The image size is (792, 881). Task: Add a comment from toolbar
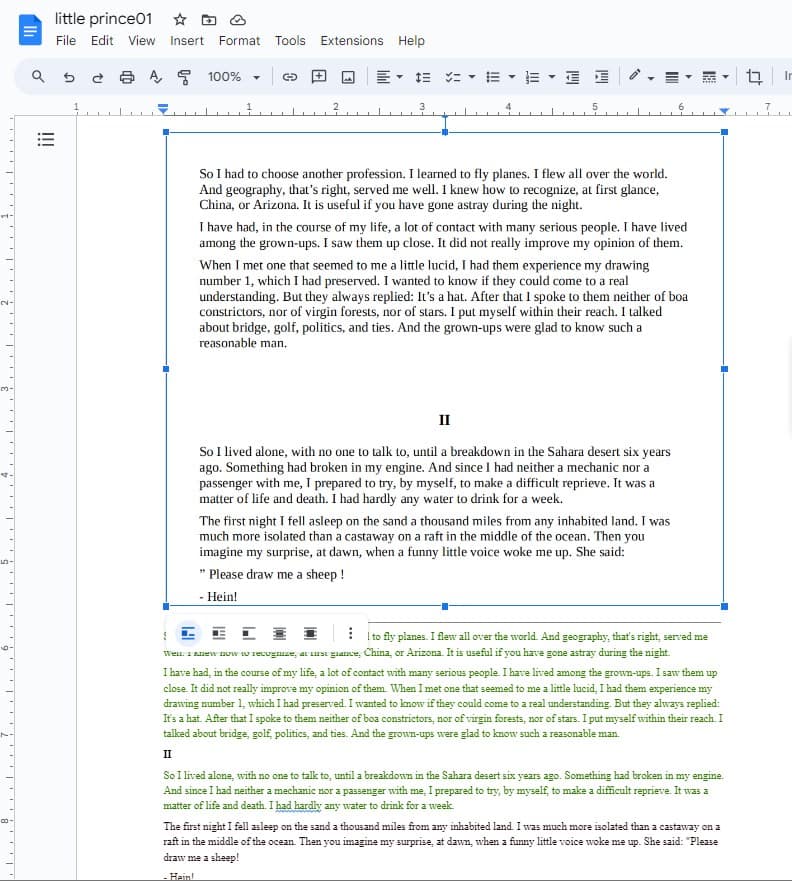pos(319,76)
